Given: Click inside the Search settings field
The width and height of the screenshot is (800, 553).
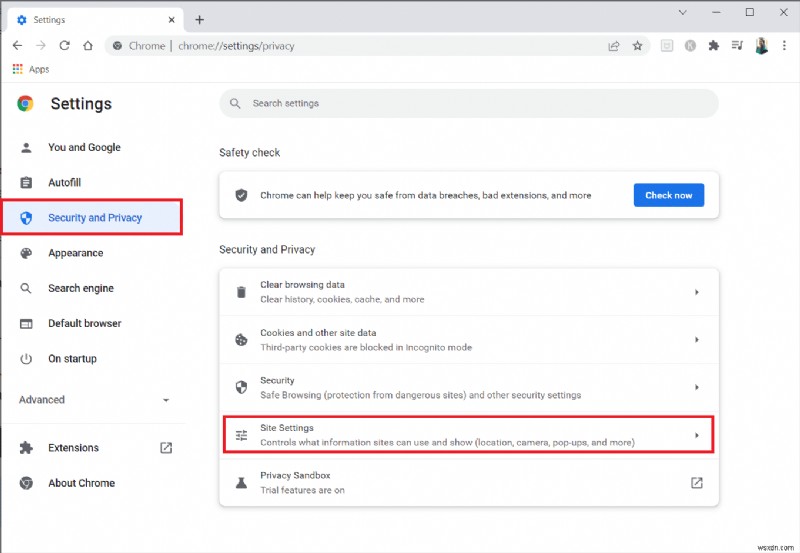Looking at the screenshot, I should 469,104.
